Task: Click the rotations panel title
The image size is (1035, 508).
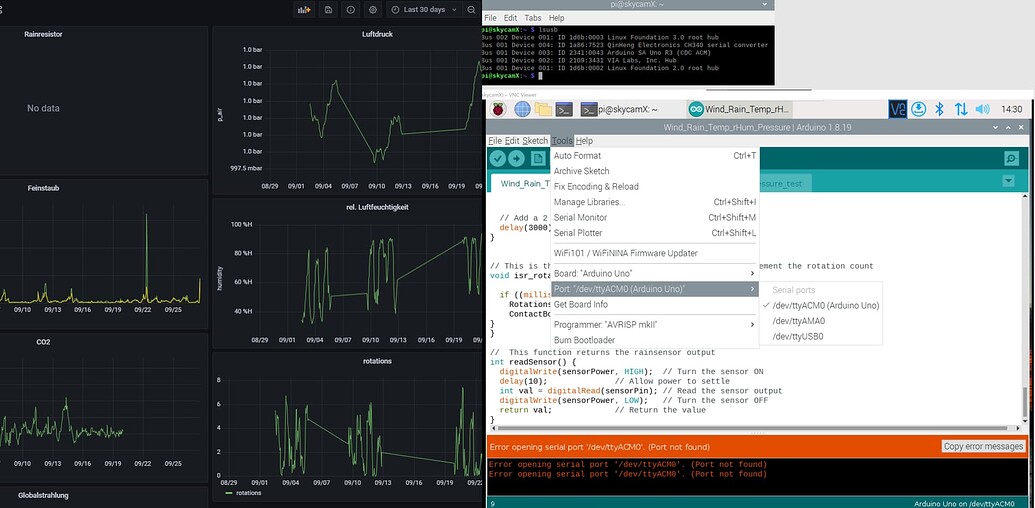Action: (377, 361)
